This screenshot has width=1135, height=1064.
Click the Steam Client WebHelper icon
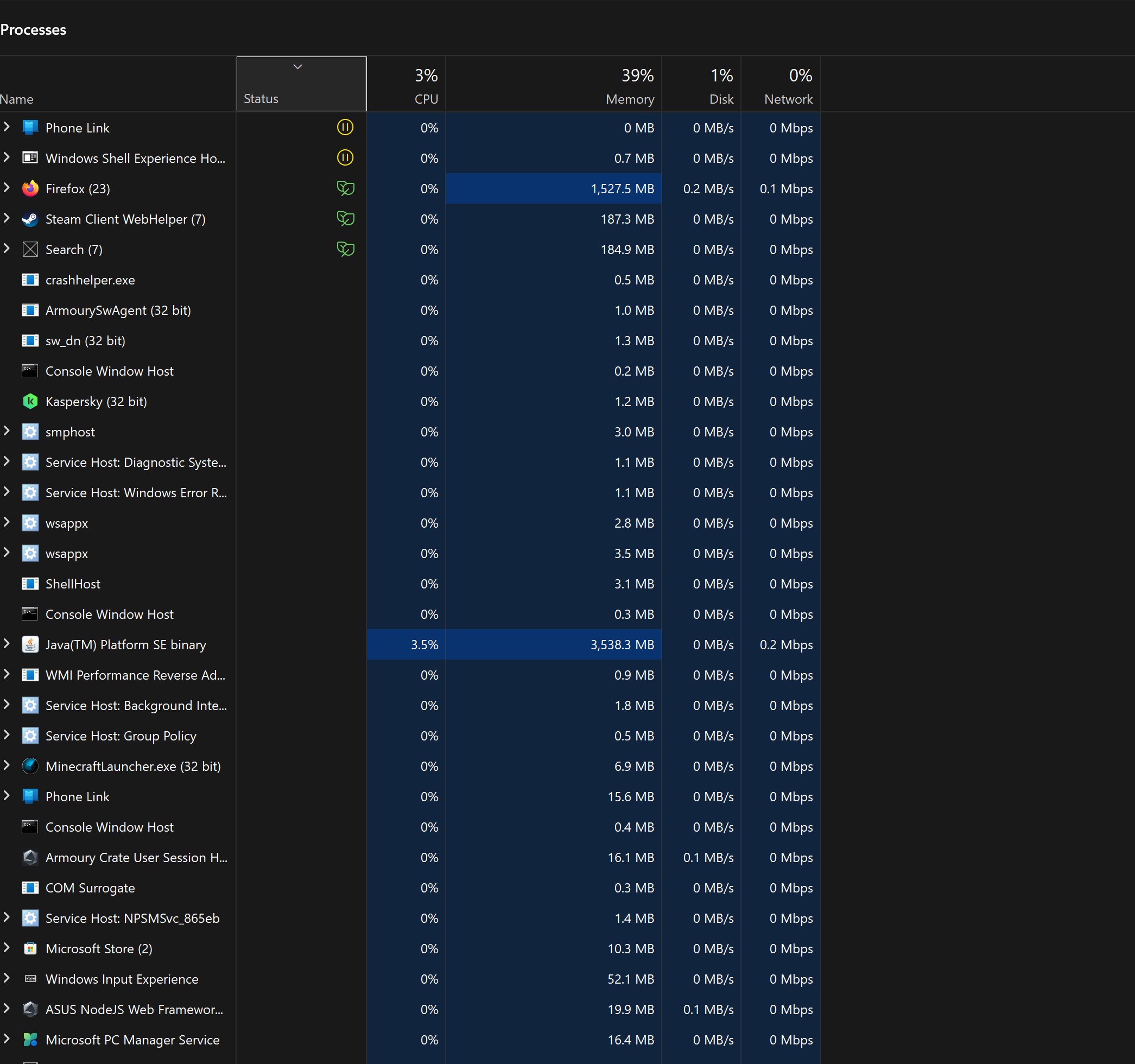(30, 219)
